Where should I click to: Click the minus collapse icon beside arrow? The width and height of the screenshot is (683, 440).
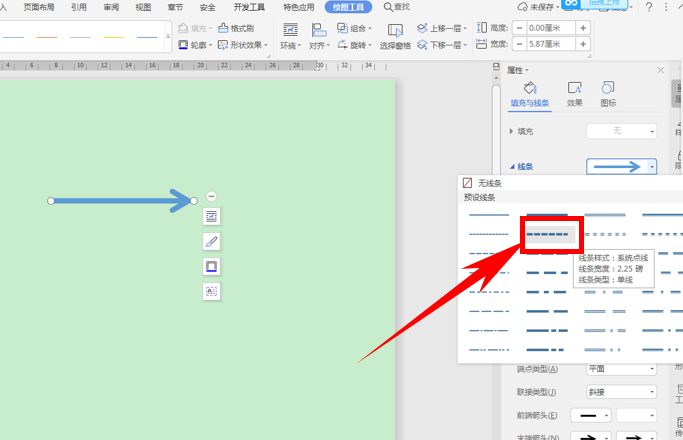point(212,196)
